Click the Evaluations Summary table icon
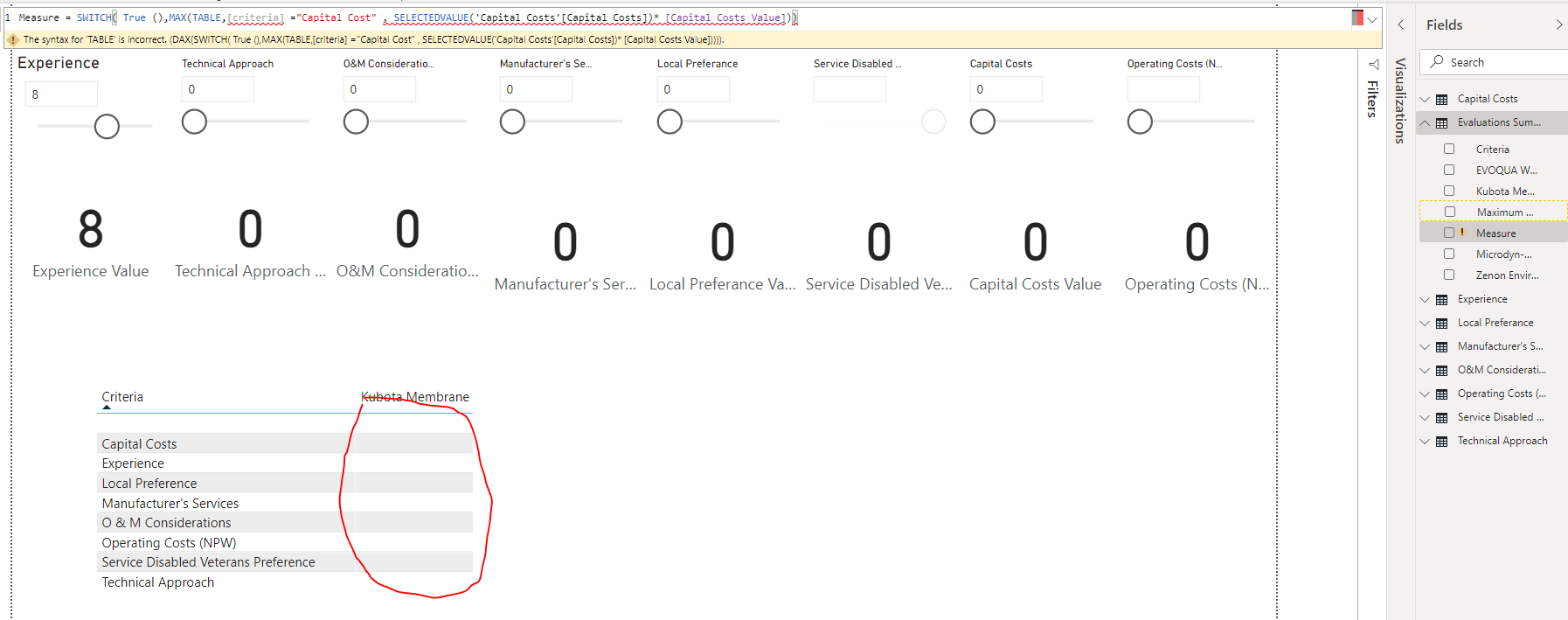 click(1442, 123)
